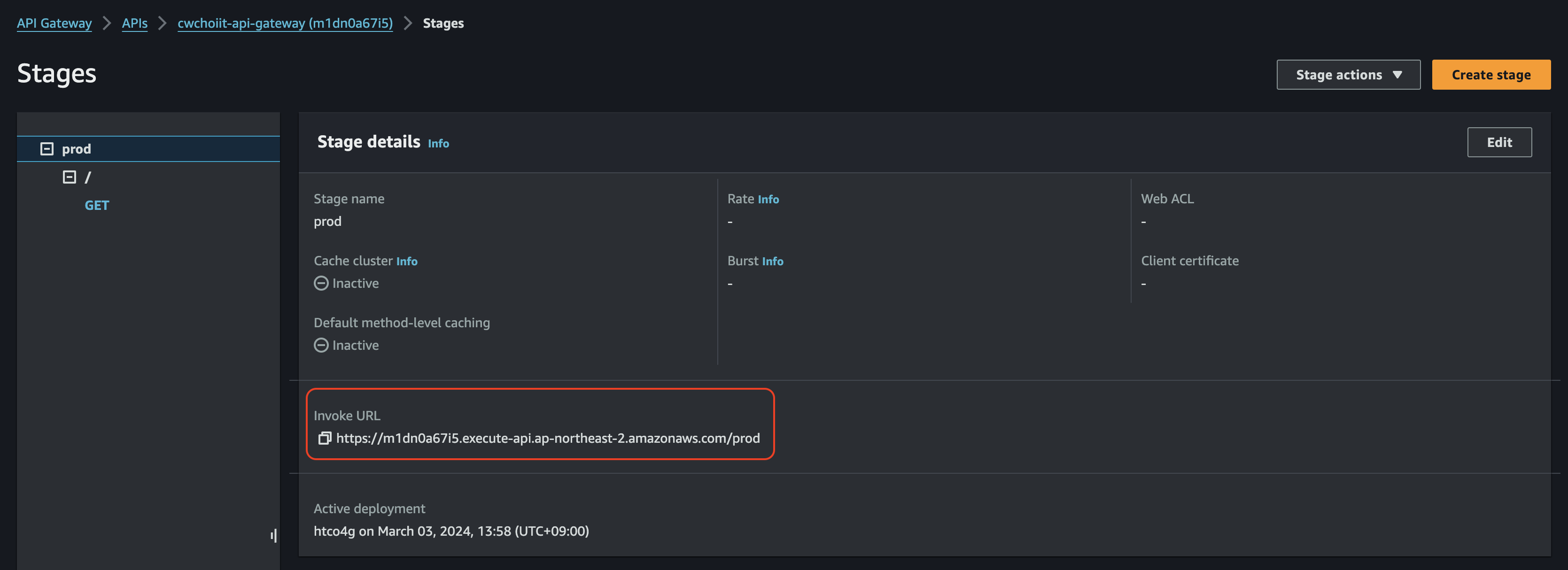Open Info link next to Stage details
The height and width of the screenshot is (570, 1568).
(438, 144)
